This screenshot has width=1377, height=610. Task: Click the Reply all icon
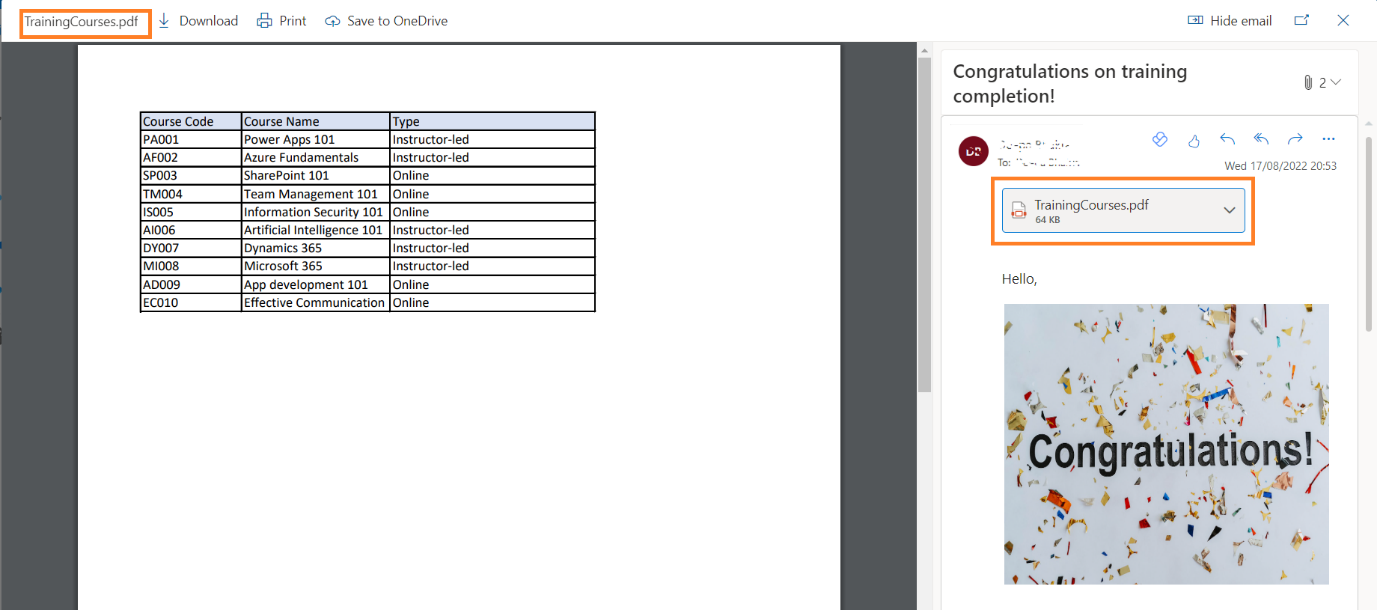click(1261, 140)
